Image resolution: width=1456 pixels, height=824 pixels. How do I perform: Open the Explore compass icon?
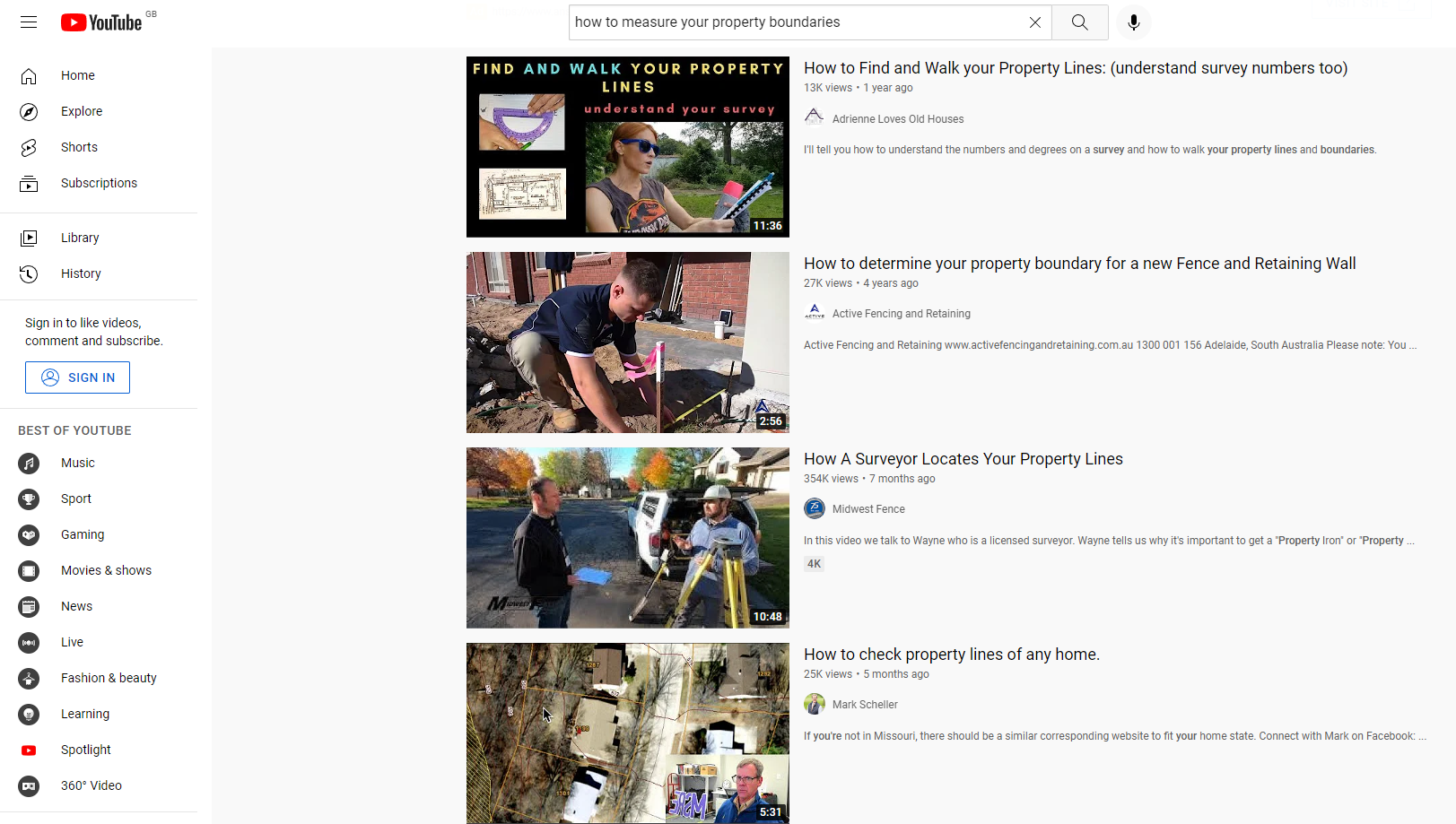pyautogui.click(x=29, y=111)
